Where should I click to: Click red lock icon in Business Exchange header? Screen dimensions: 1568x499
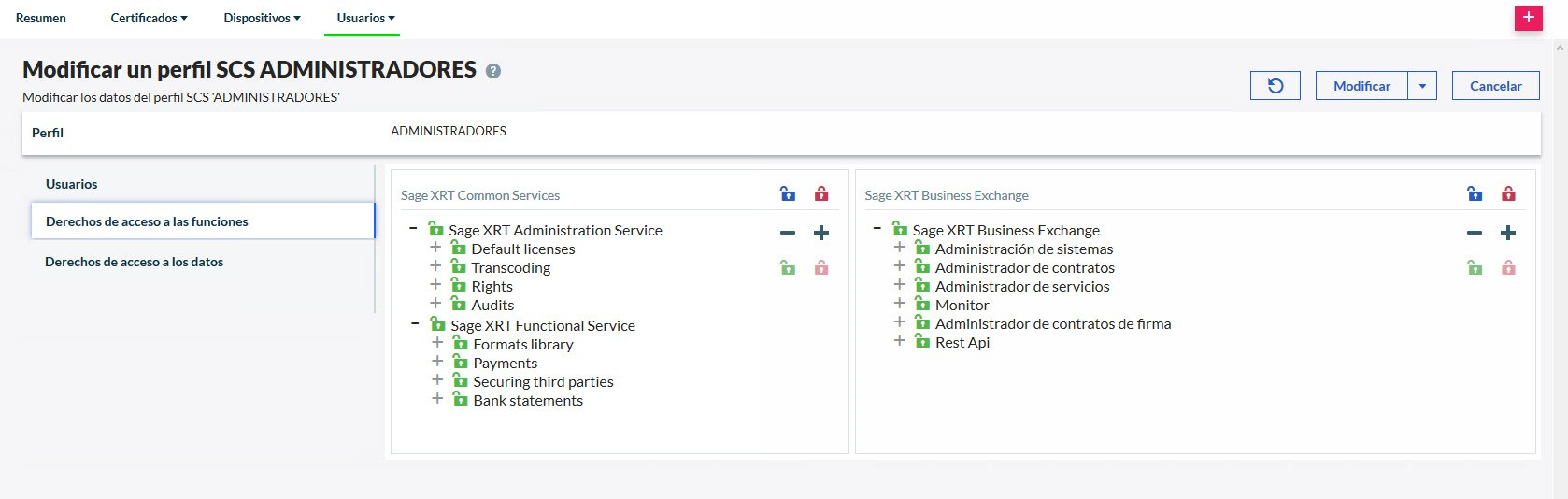click(1508, 194)
